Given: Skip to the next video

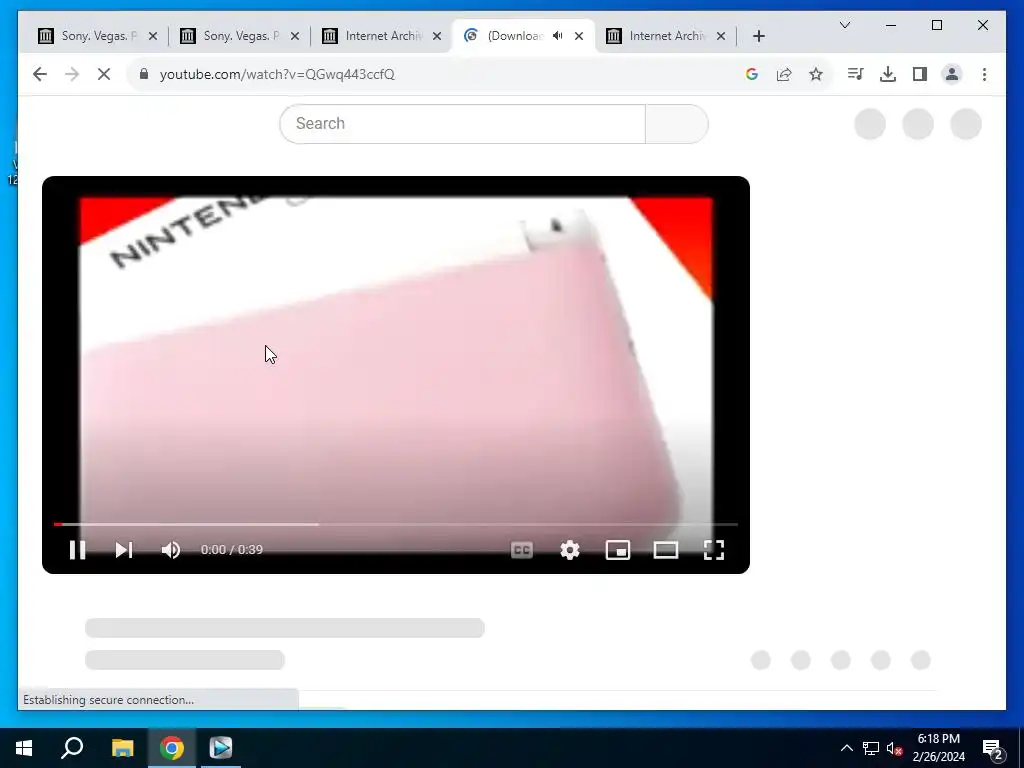Looking at the screenshot, I should tap(124, 550).
